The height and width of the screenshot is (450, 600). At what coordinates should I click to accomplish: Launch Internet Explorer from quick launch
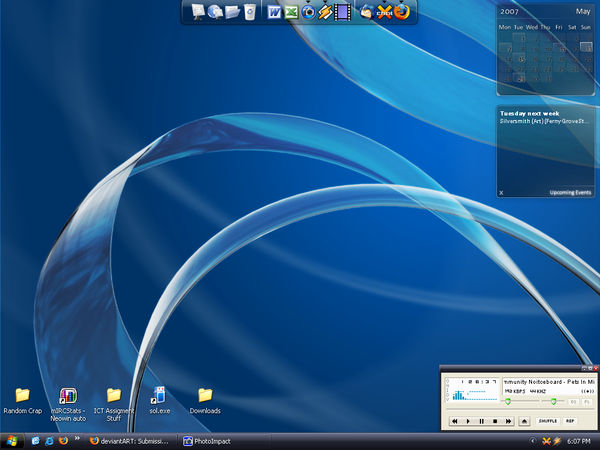(49, 441)
